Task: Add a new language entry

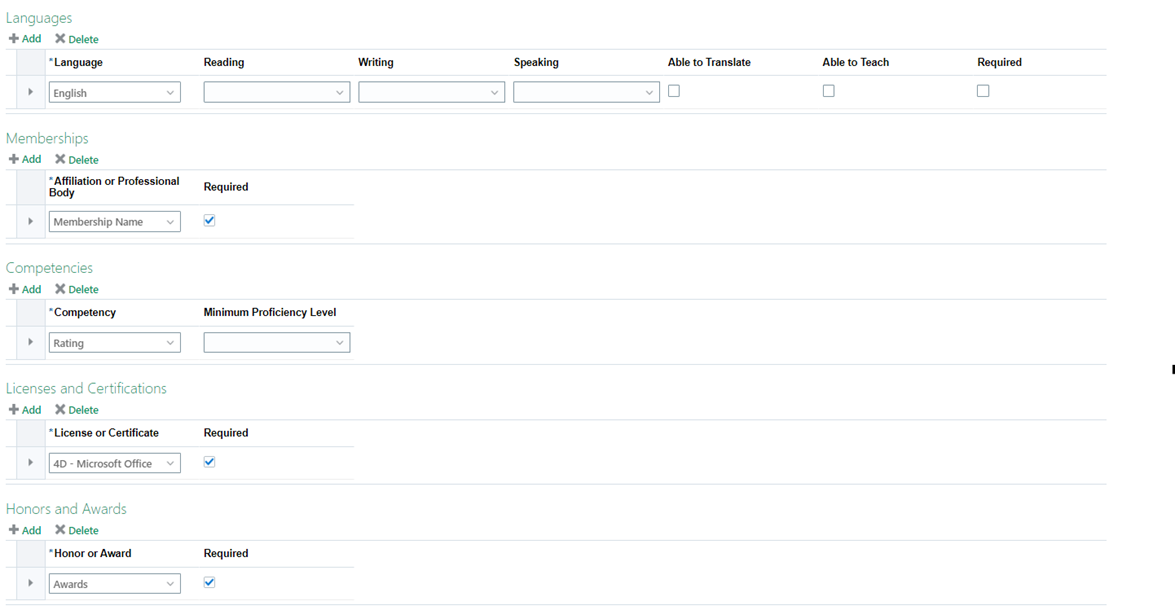Action: (24, 38)
